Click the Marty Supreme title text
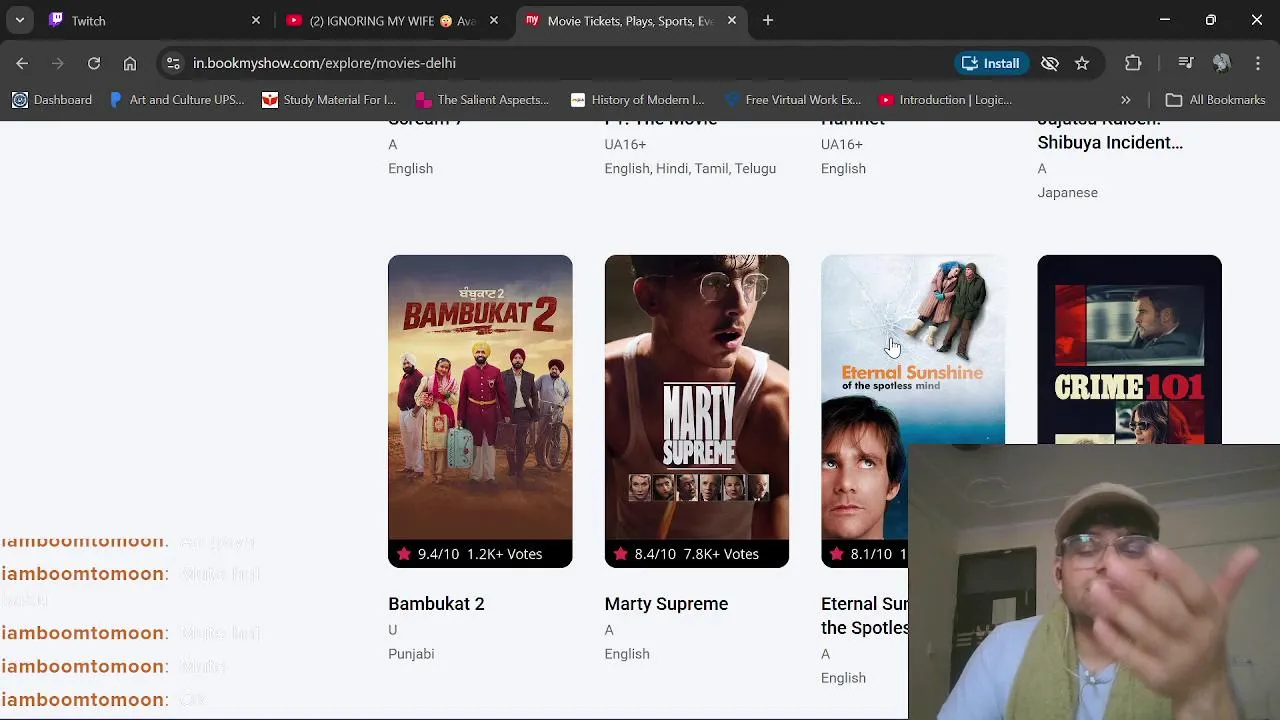Viewport: 1280px width, 720px height. [x=666, y=604]
